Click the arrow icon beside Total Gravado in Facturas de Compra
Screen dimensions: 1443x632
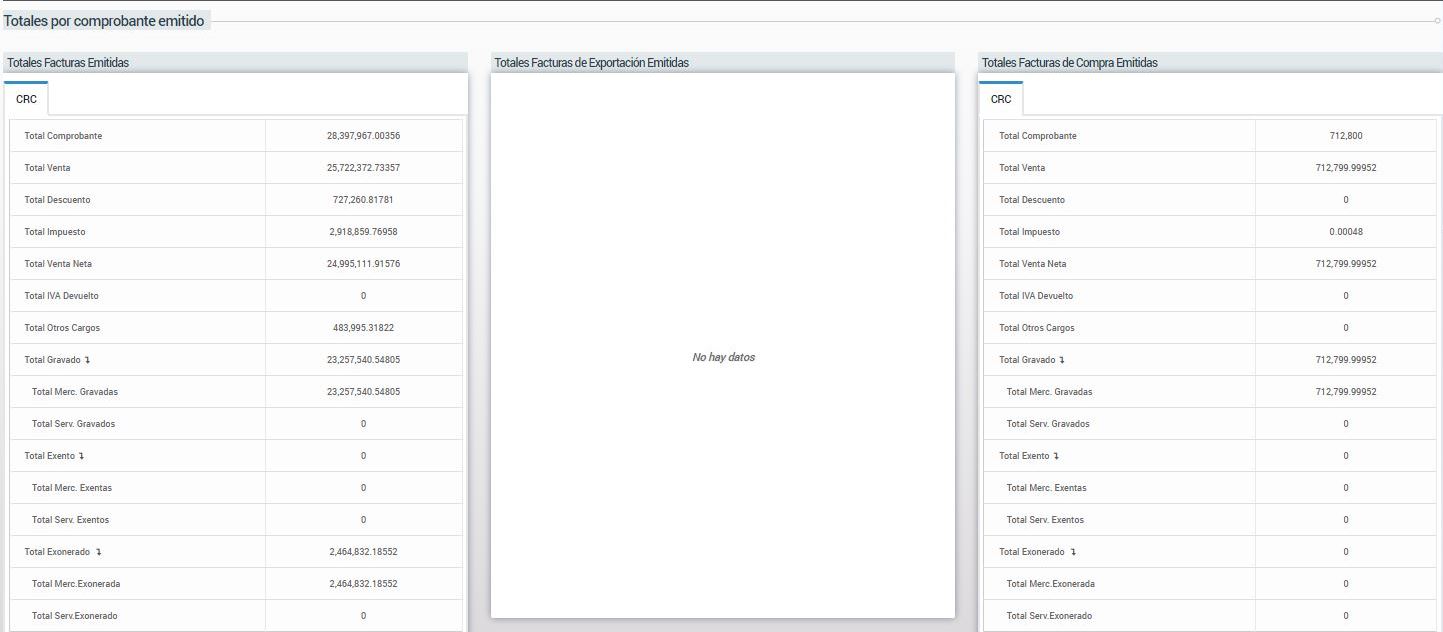point(1062,360)
